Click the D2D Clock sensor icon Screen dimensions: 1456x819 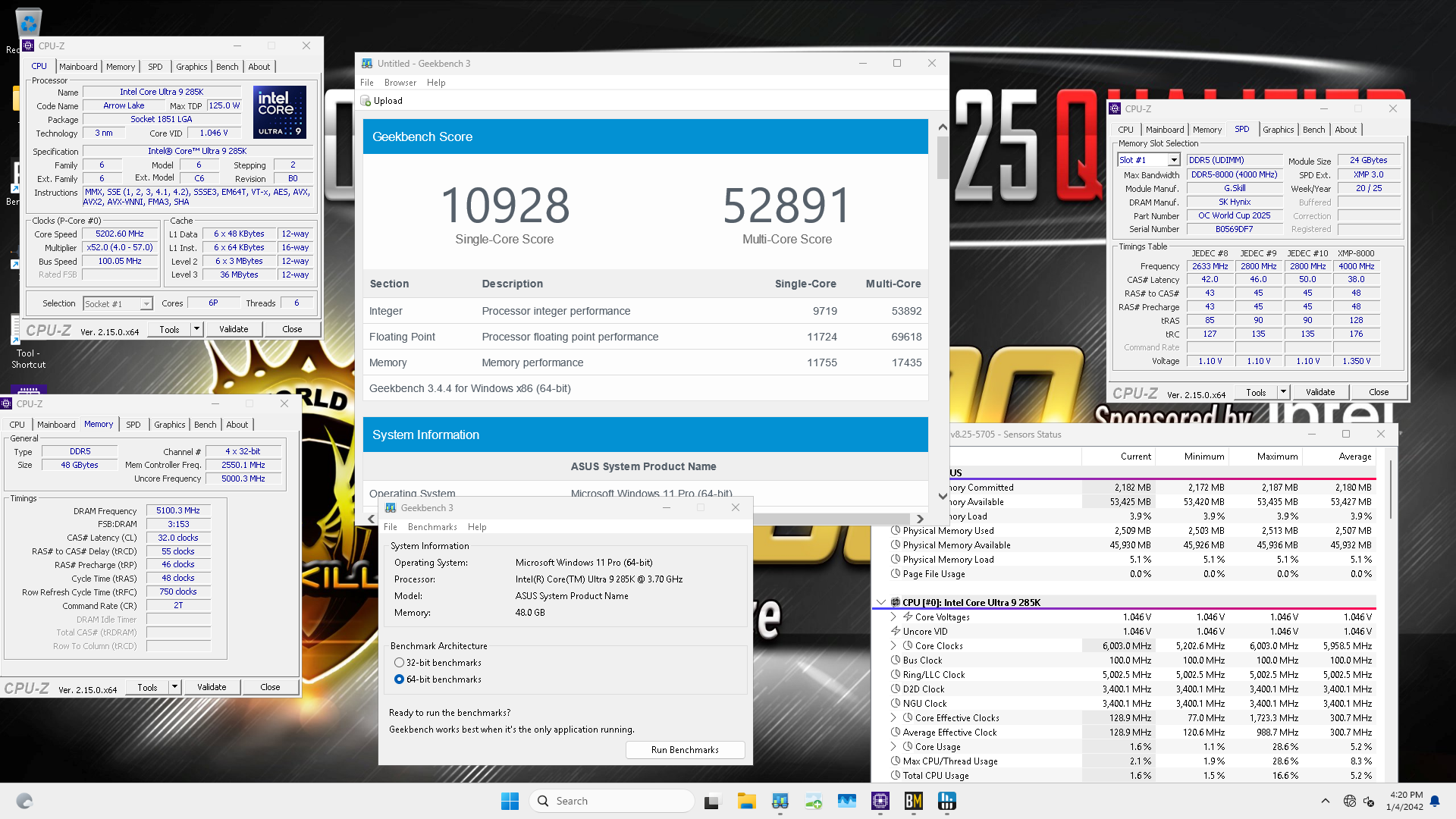896,689
